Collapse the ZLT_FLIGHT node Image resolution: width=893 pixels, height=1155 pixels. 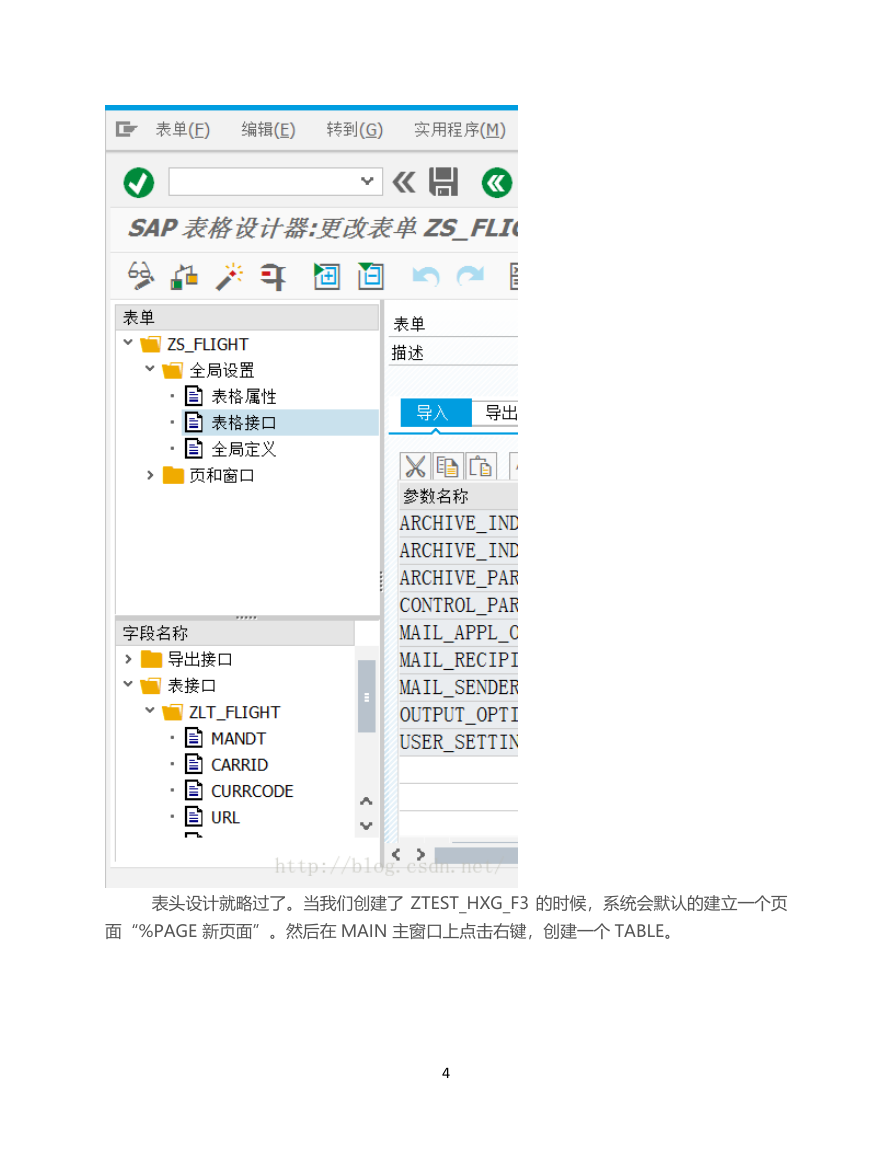(150, 711)
